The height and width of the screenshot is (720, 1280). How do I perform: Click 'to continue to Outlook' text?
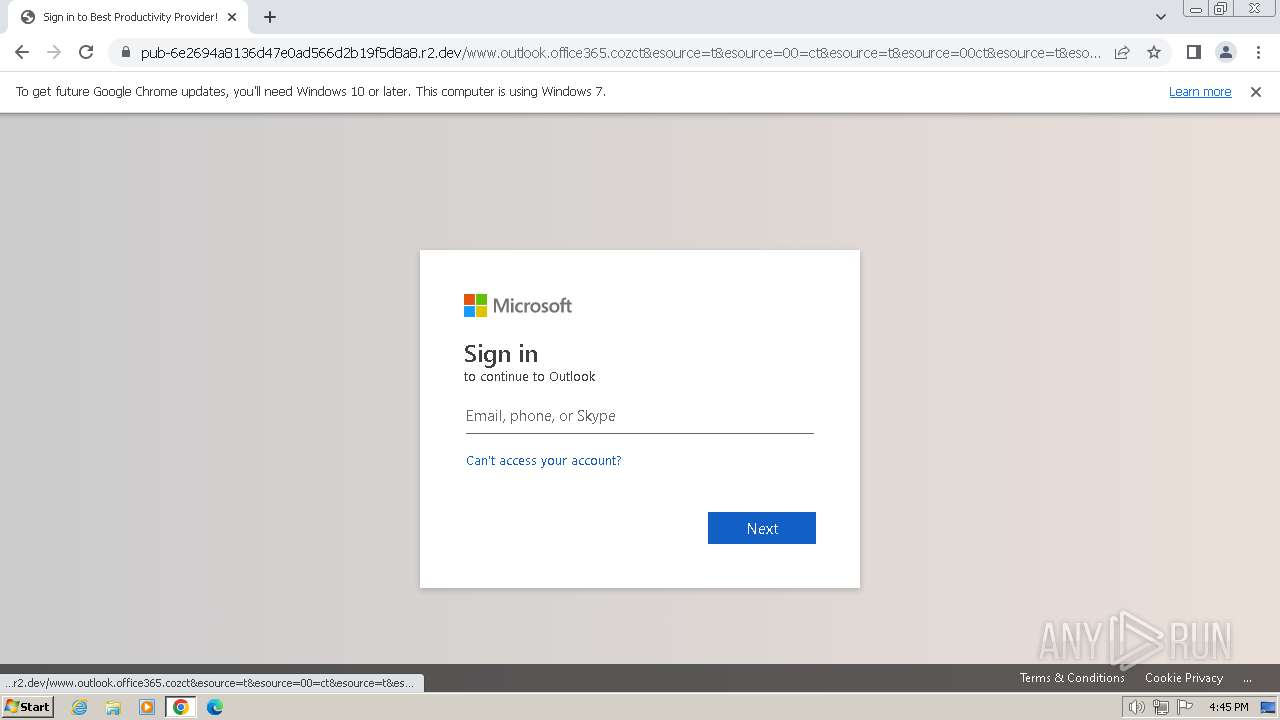pyautogui.click(x=530, y=377)
